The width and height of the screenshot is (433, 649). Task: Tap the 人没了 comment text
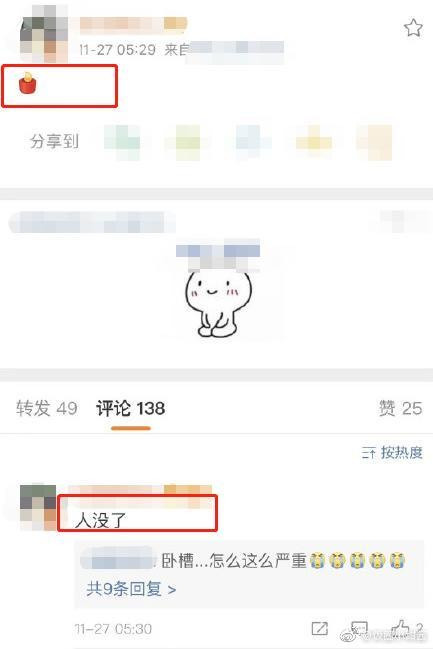tap(100, 520)
